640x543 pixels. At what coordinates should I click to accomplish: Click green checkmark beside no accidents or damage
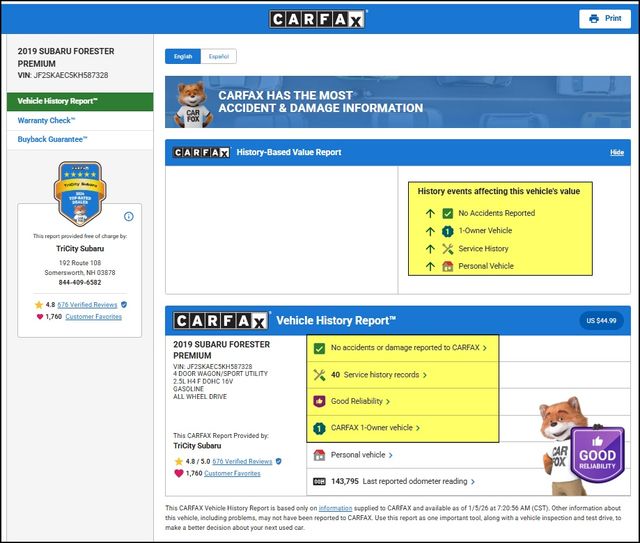point(319,348)
